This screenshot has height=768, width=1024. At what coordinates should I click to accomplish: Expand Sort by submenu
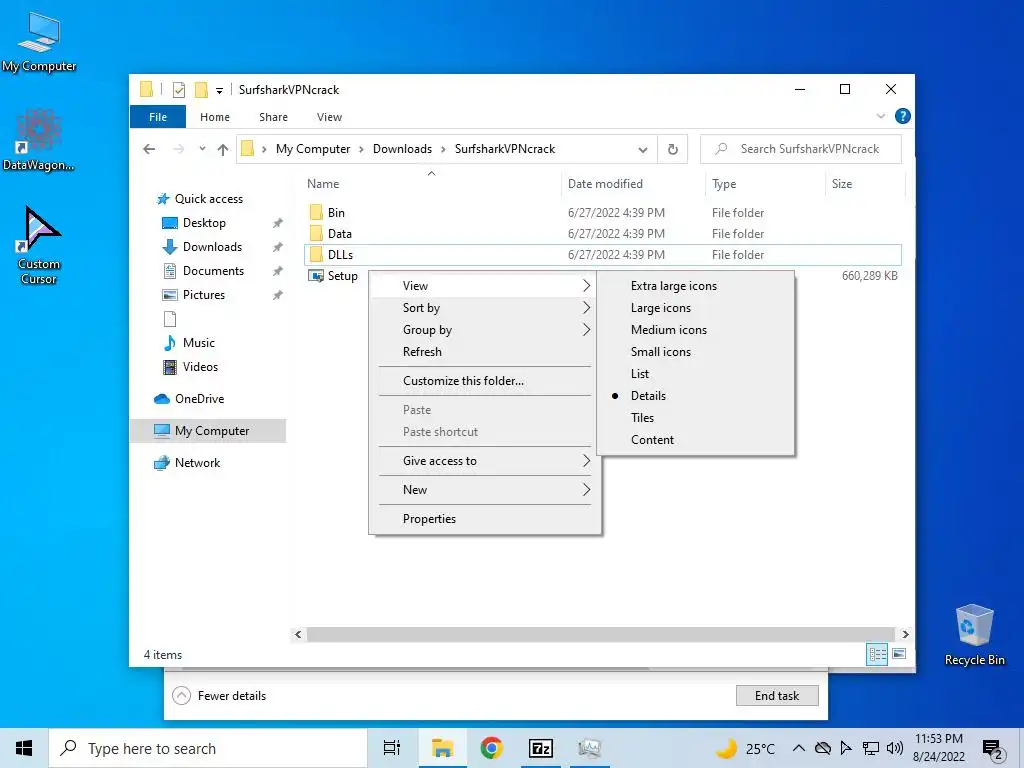[x=485, y=308]
